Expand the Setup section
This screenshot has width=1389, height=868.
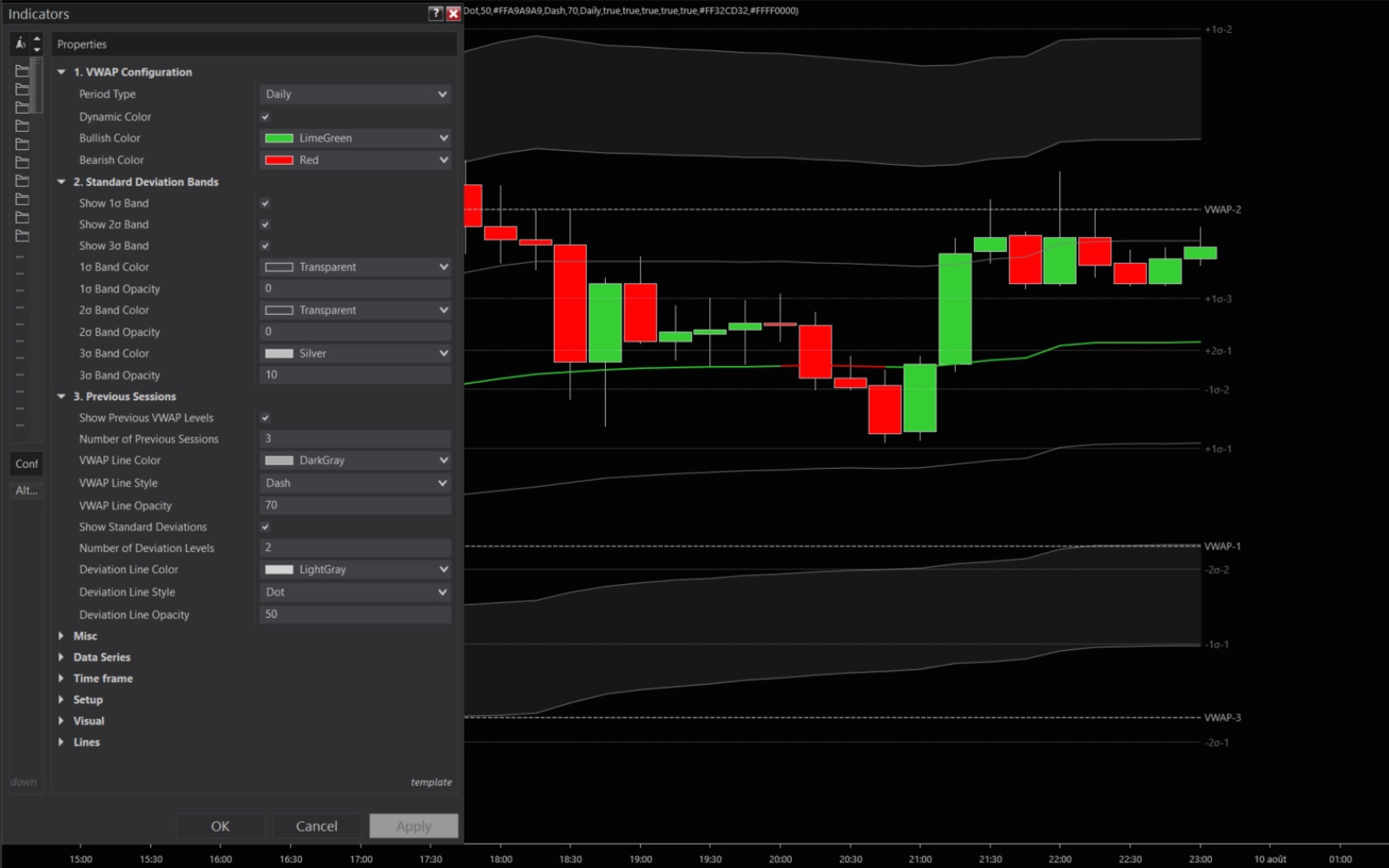(x=61, y=700)
